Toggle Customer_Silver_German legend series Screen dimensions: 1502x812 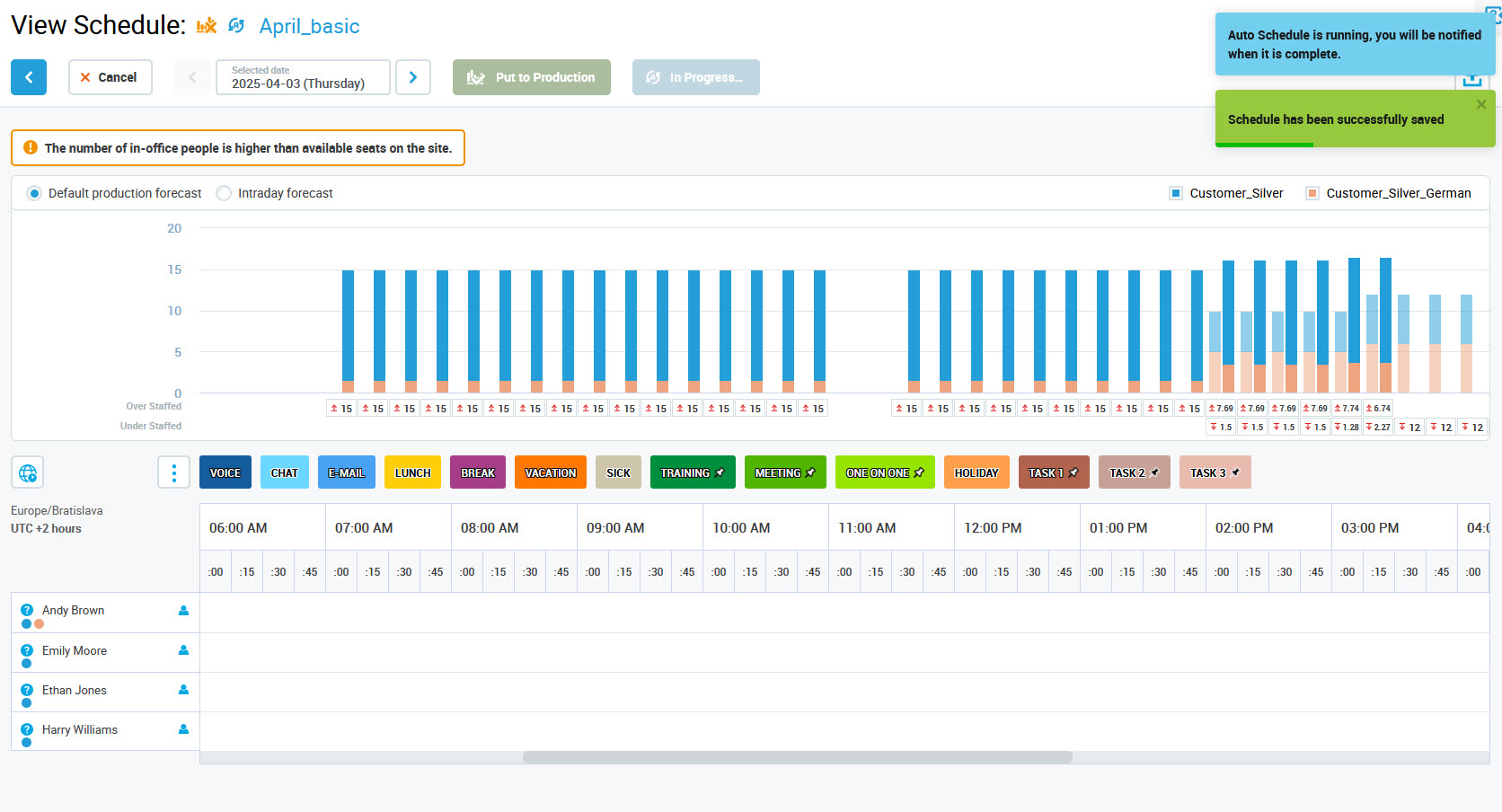click(1312, 193)
